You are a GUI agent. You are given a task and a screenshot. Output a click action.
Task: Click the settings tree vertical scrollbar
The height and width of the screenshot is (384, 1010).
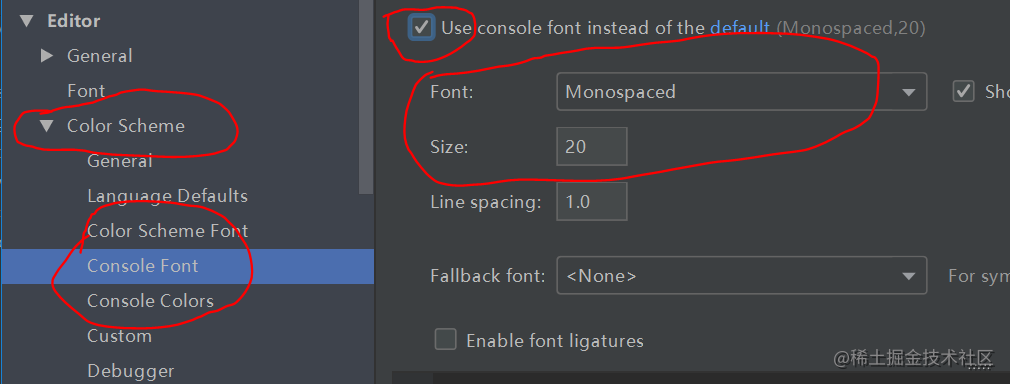click(366, 97)
